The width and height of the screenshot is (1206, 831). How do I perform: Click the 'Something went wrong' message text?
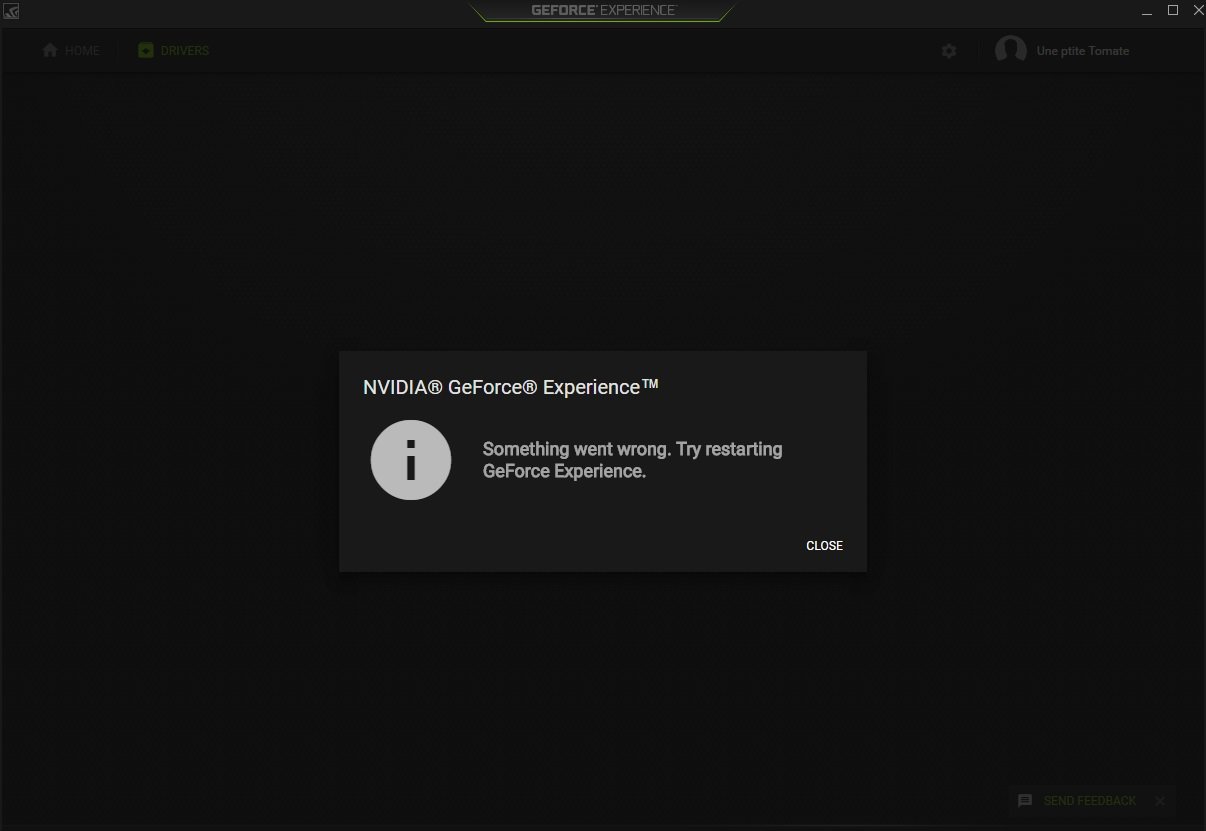click(632, 460)
